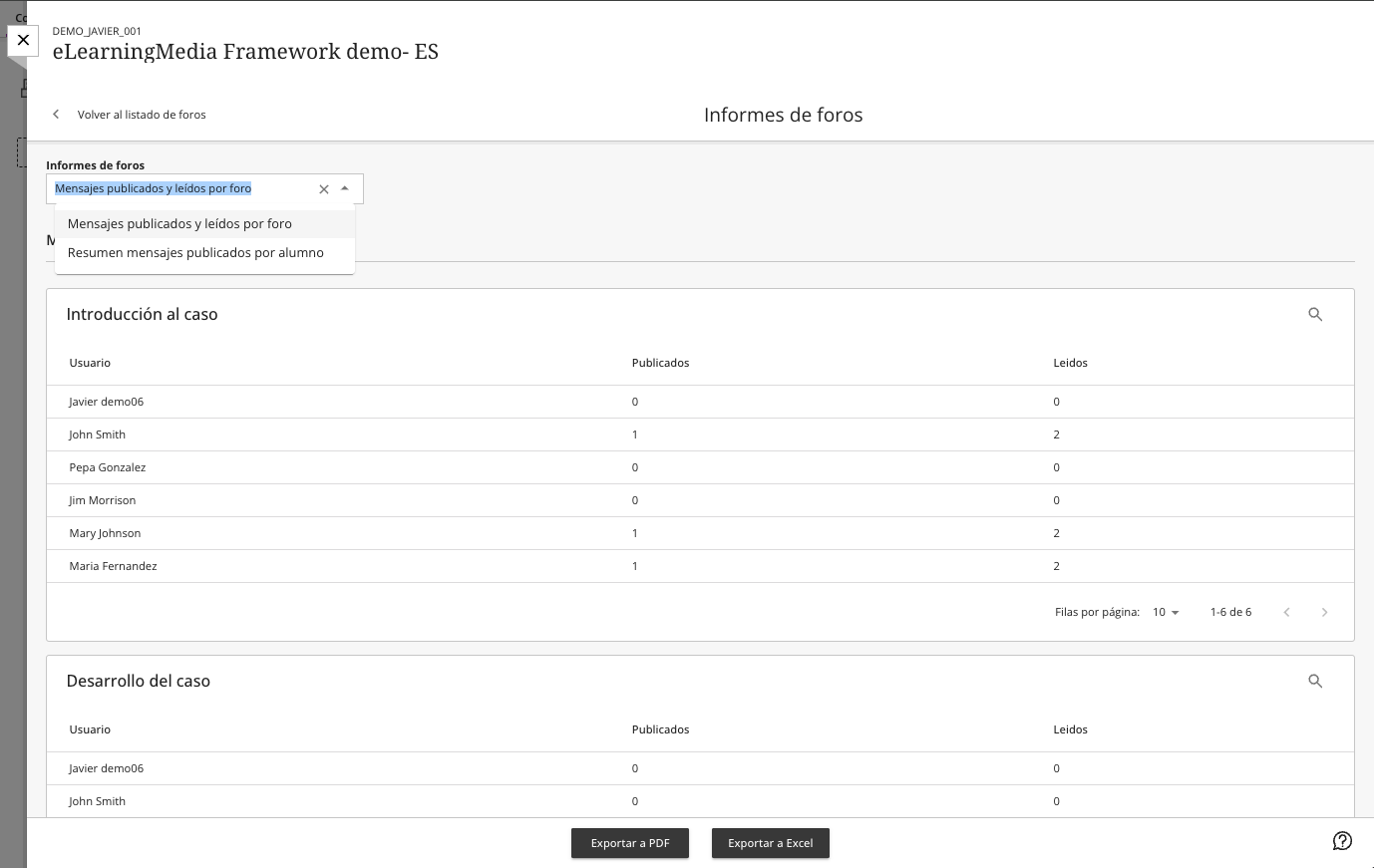Collapse the Informes de foros dropdown arrow
1374x868 pixels.
pyautogui.click(x=345, y=188)
